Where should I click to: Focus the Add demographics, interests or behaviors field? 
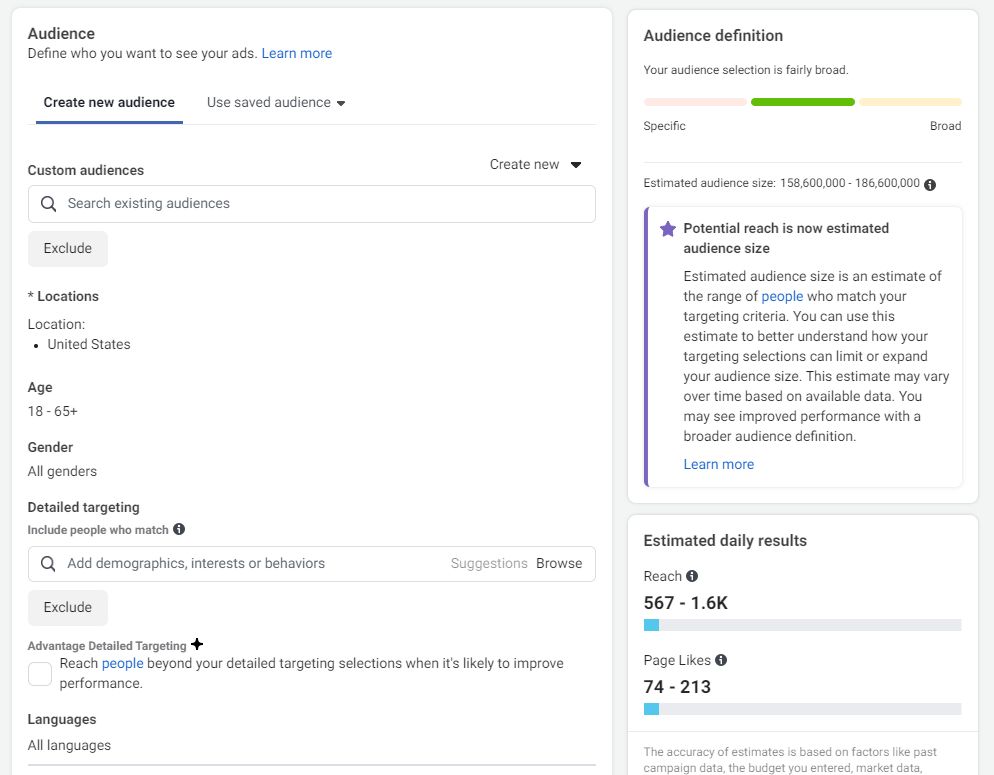[x=311, y=564]
